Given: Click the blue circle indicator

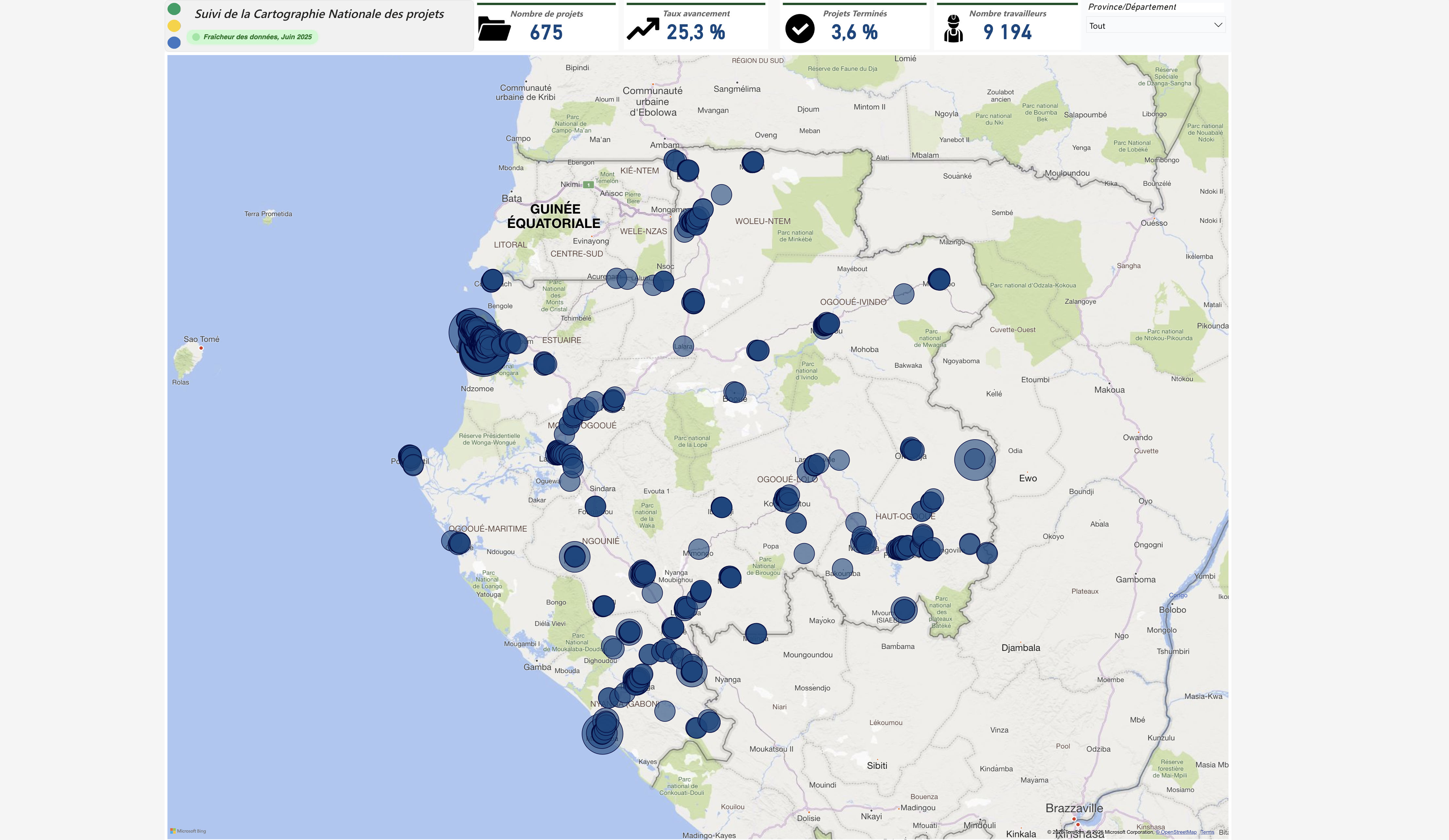Looking at the screenshot, I should pos(174,42).
